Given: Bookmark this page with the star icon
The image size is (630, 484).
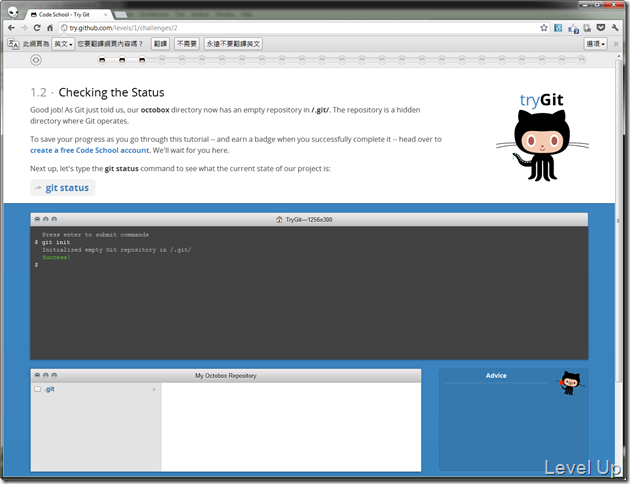Looking at the screenshot, I should coord(544,28).
